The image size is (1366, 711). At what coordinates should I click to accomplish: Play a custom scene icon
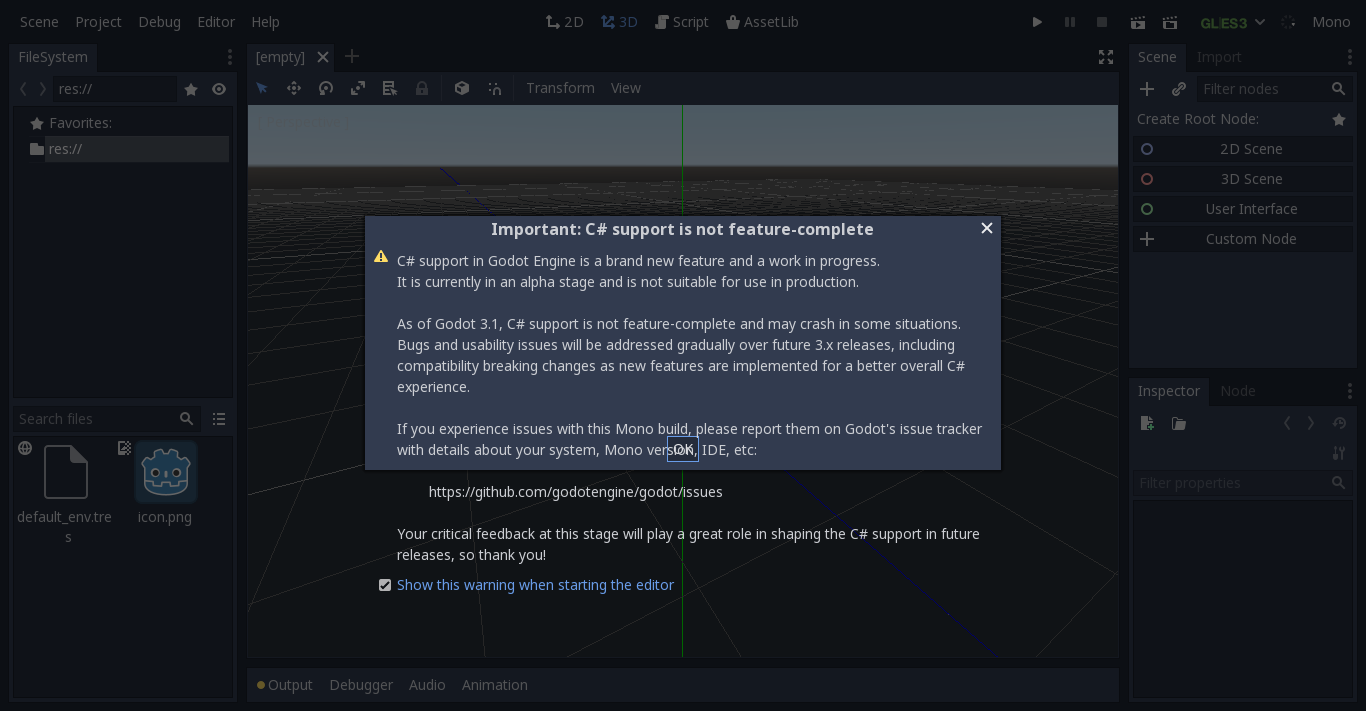click(x=1170, y=22)
